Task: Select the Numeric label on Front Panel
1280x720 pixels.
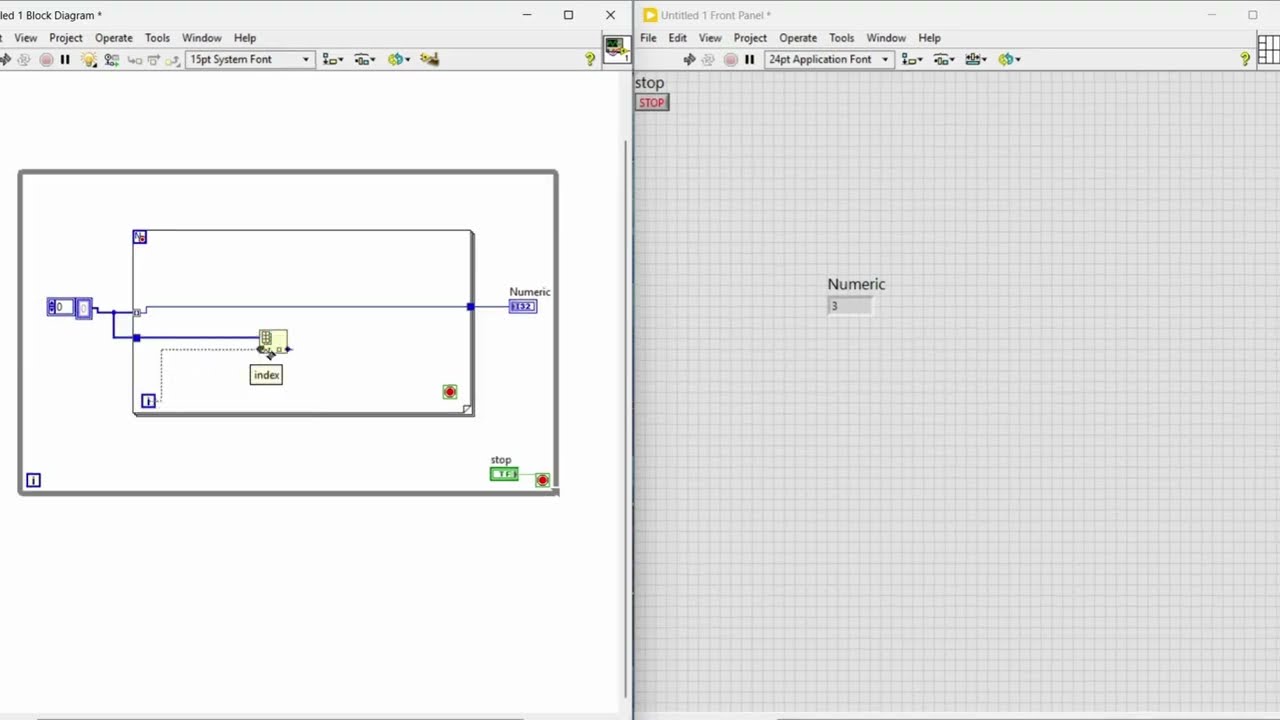Action: tap(856, 284)
